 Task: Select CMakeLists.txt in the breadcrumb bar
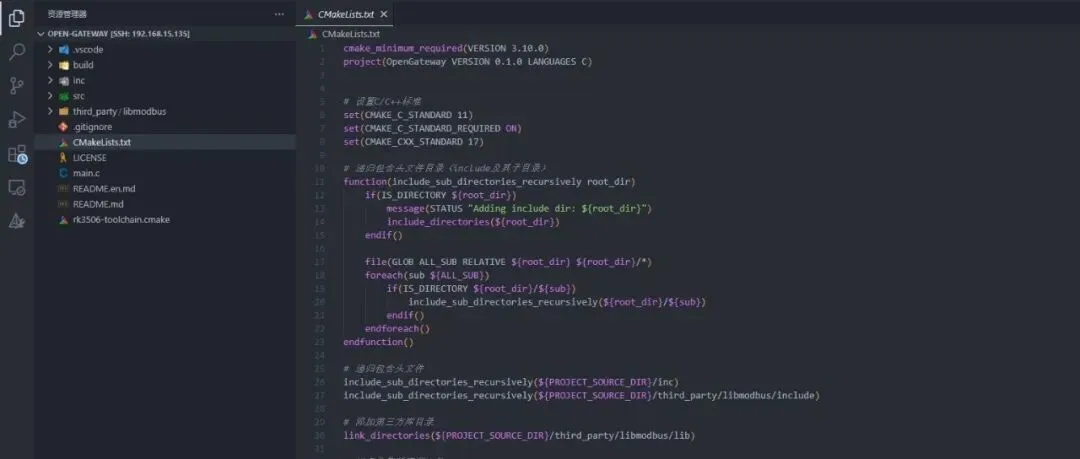click(x=344, y=33)
